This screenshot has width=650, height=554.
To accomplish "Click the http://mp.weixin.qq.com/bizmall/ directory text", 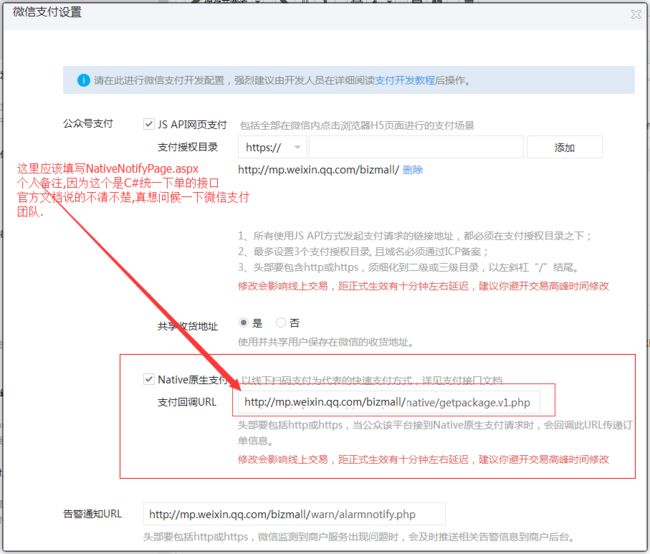I will (318, 170).
